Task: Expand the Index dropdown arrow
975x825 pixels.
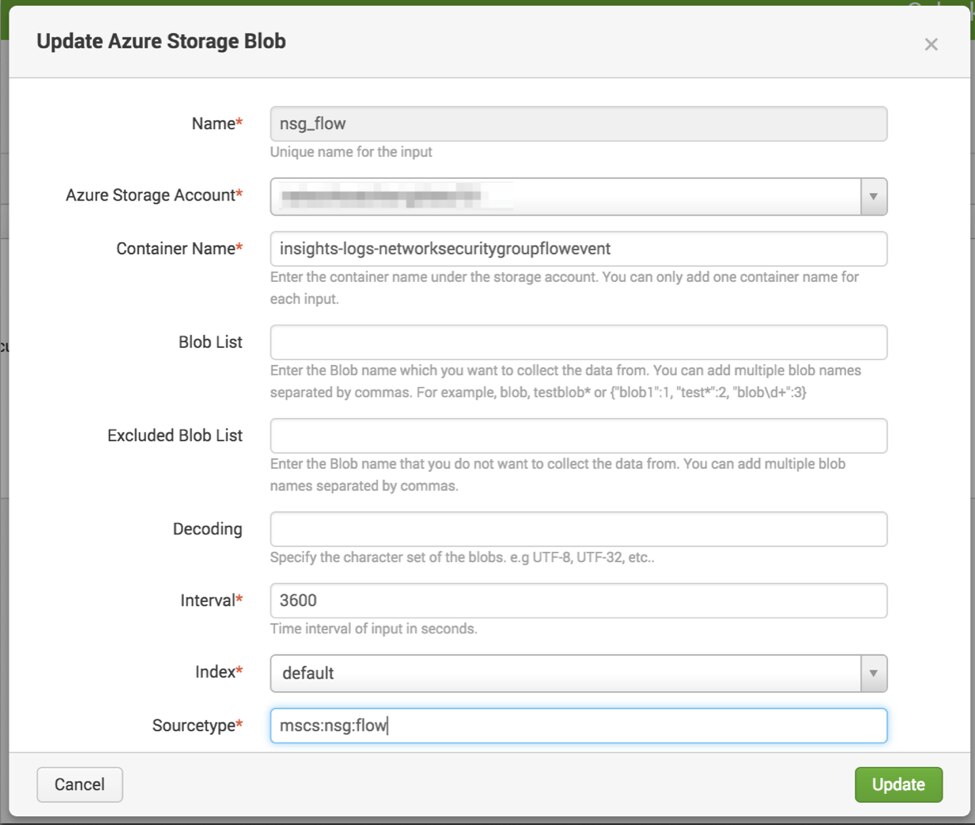Action: 873,673
